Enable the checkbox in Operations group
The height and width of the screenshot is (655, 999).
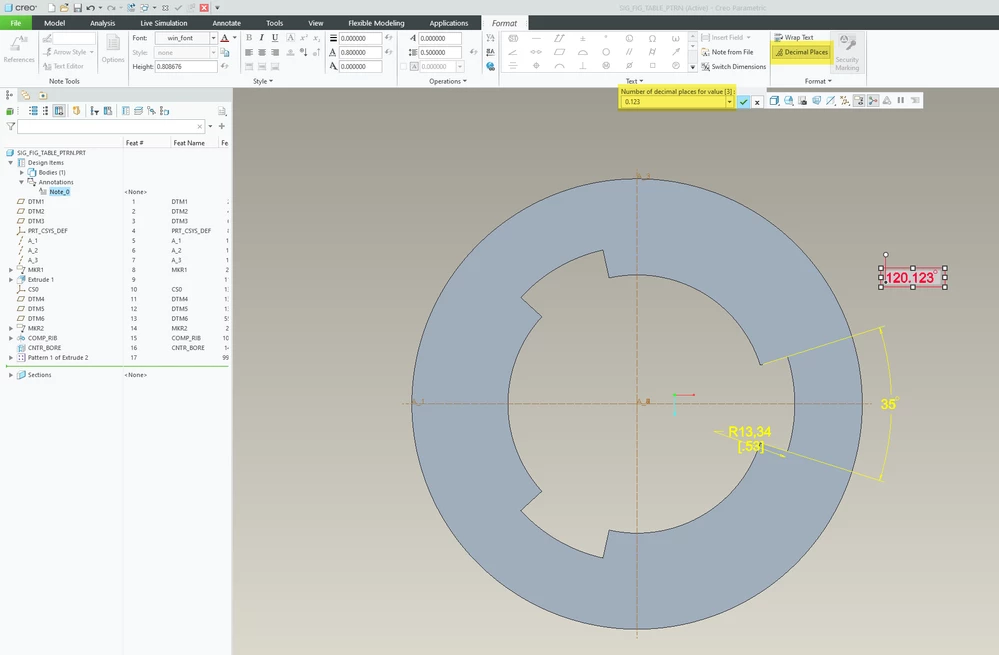403,66
